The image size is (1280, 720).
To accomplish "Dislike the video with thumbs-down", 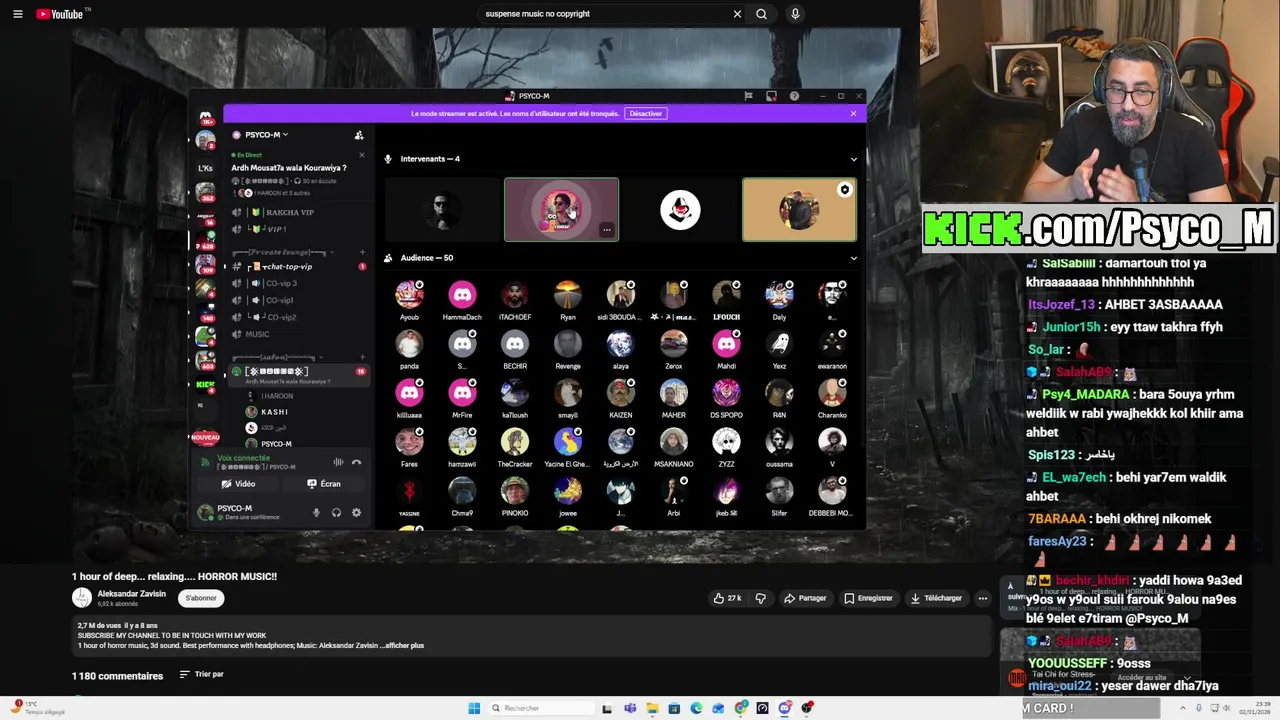I will (x=760, y=598).
